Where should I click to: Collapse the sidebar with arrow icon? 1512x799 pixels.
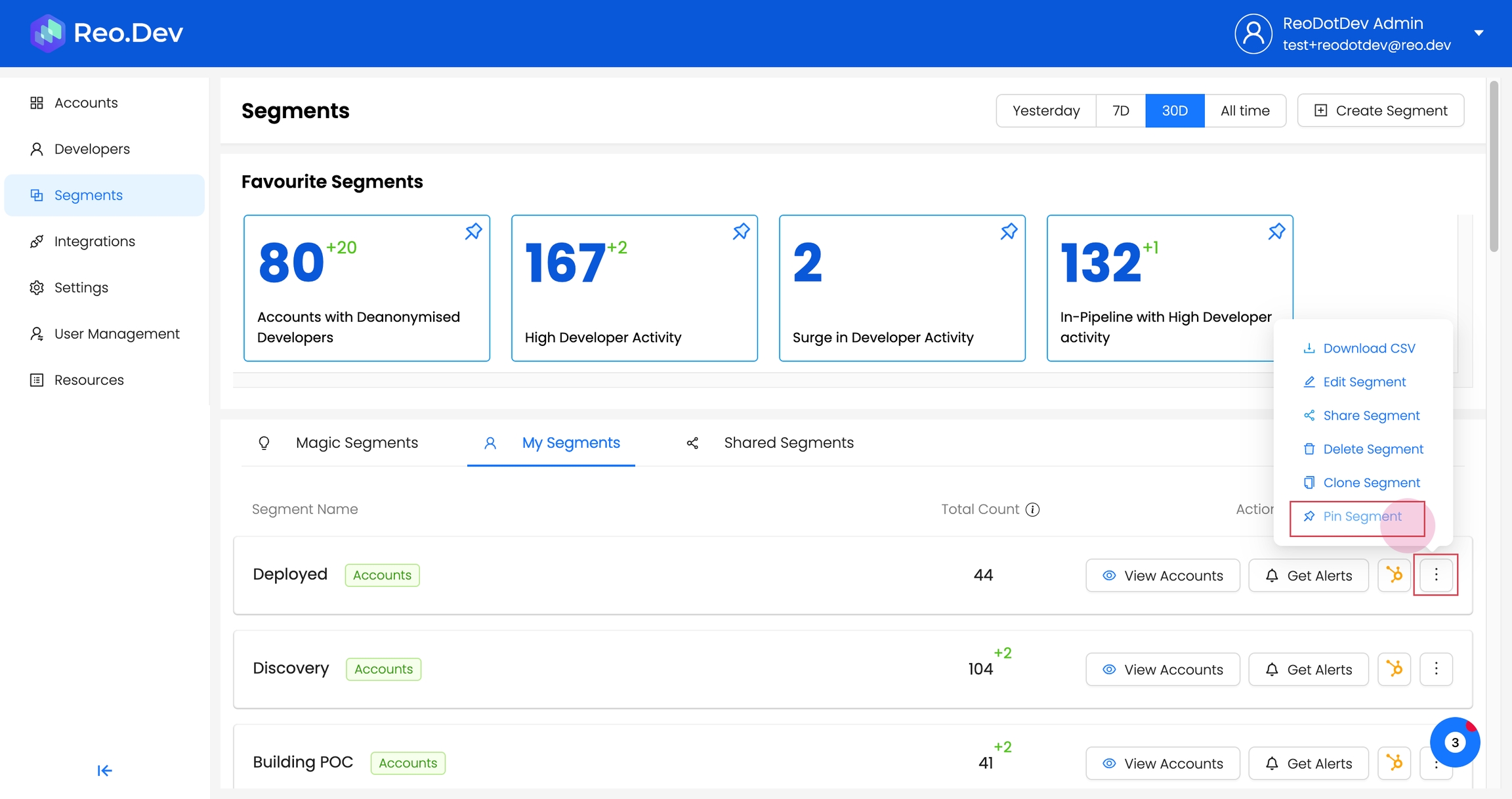[104, 770]
